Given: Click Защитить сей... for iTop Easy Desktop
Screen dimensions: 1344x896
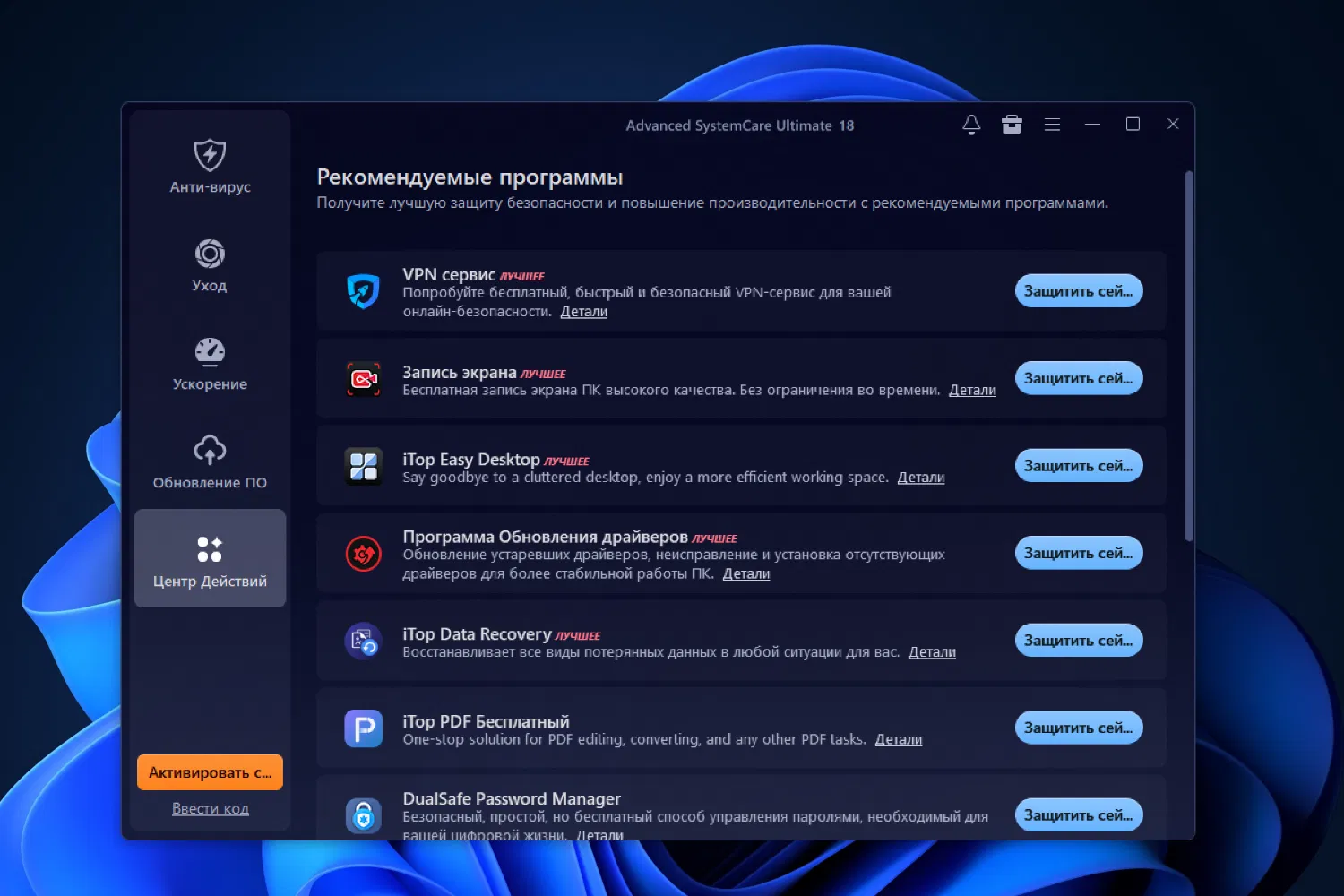Looking at the screenshot, I should [1079, 466].
